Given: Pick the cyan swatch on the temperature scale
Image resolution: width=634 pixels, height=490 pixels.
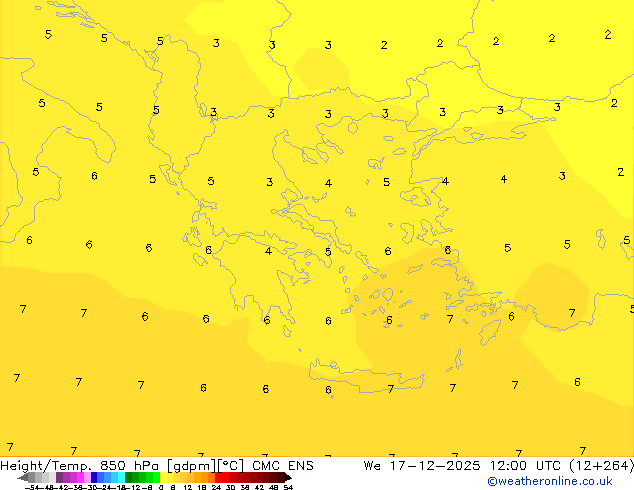Looking at the screenshot, I should tap(122, 477).
